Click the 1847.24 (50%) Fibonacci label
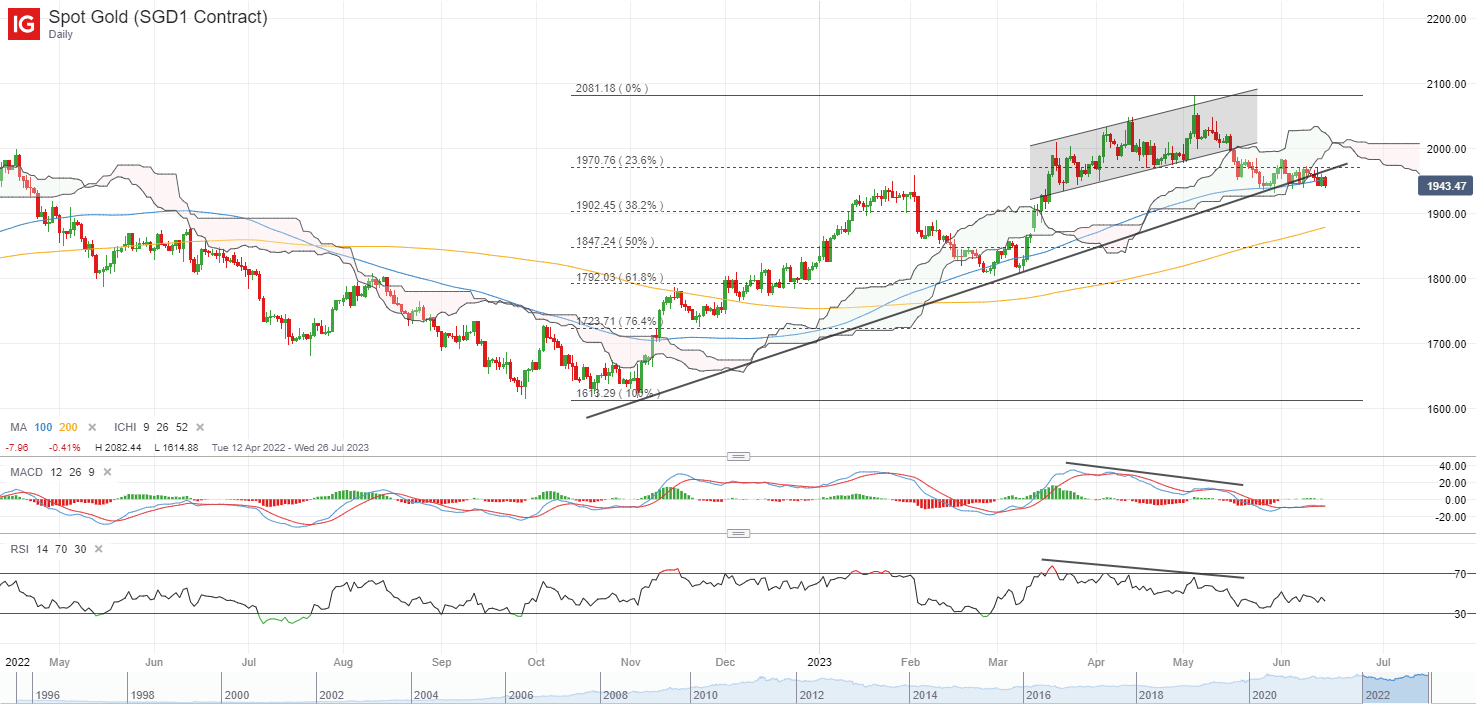Screen dimensions: 1476x704 pos(614,241)
